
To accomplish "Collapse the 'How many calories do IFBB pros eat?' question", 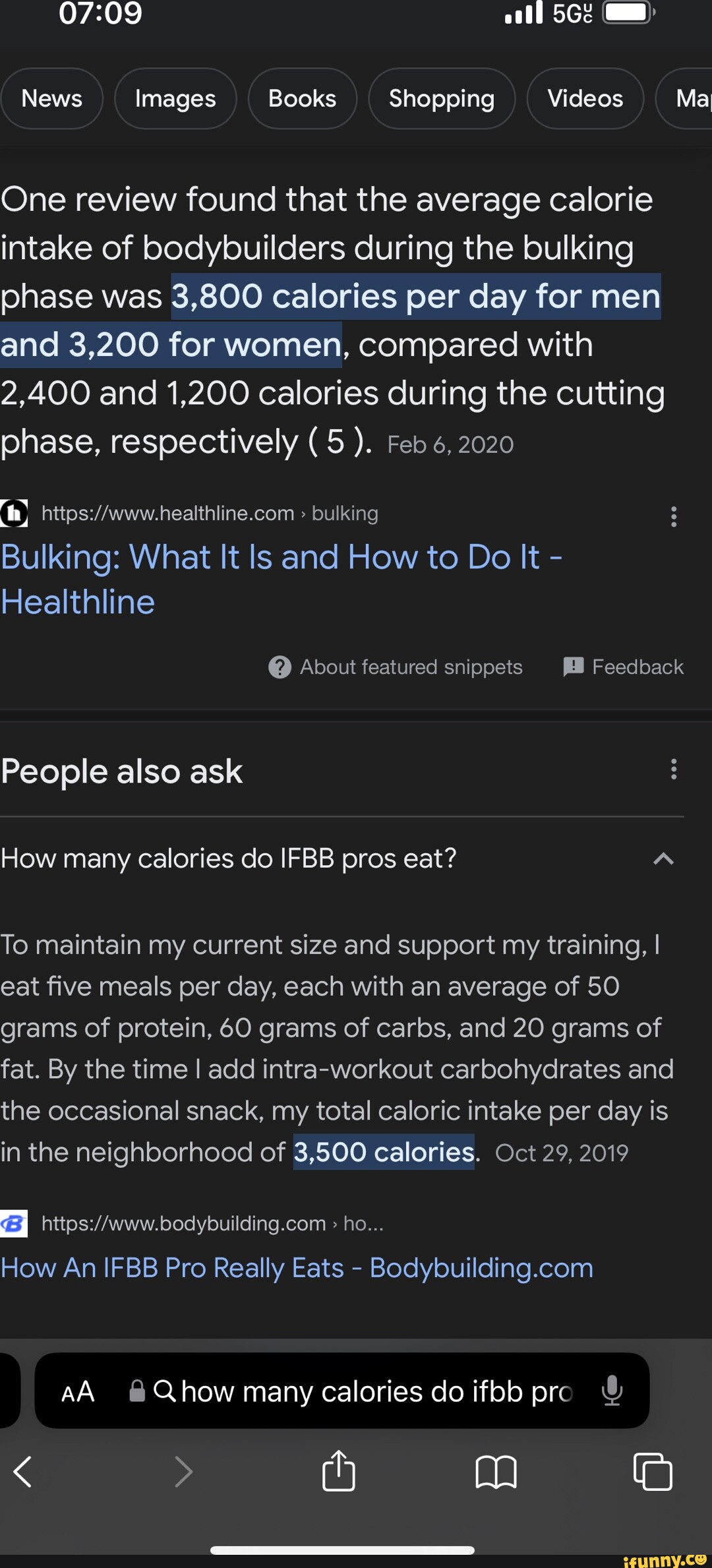I will point(229,859).
